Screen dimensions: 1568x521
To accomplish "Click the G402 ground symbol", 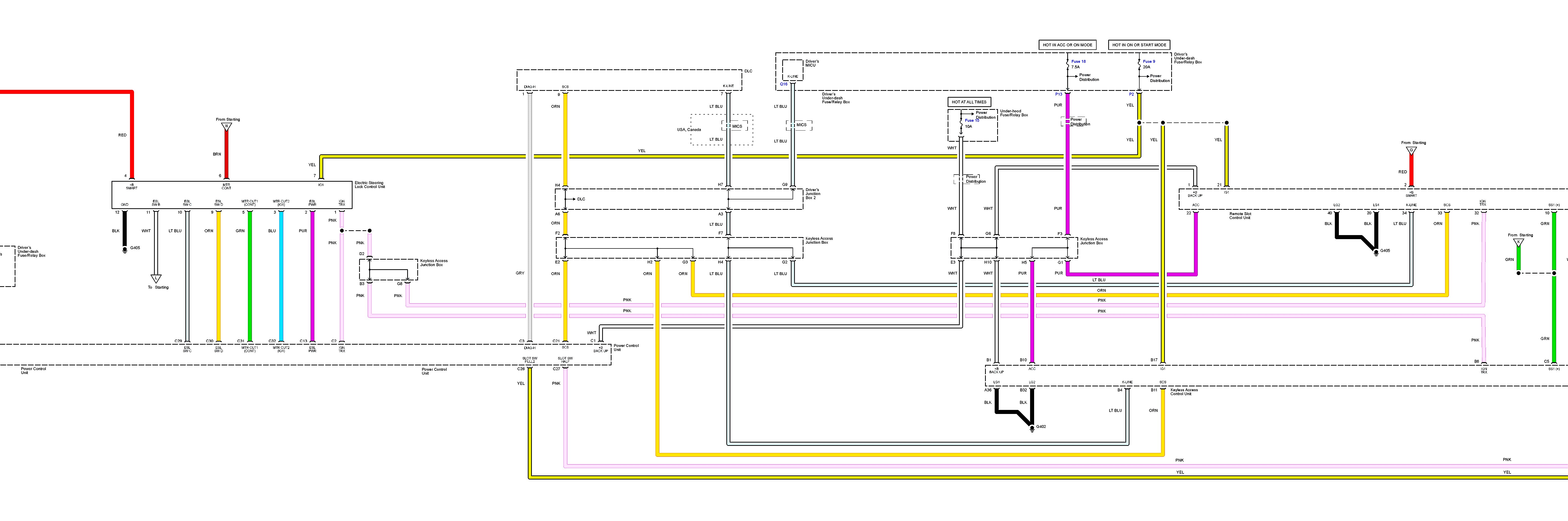I will (x=1032, y=428).
